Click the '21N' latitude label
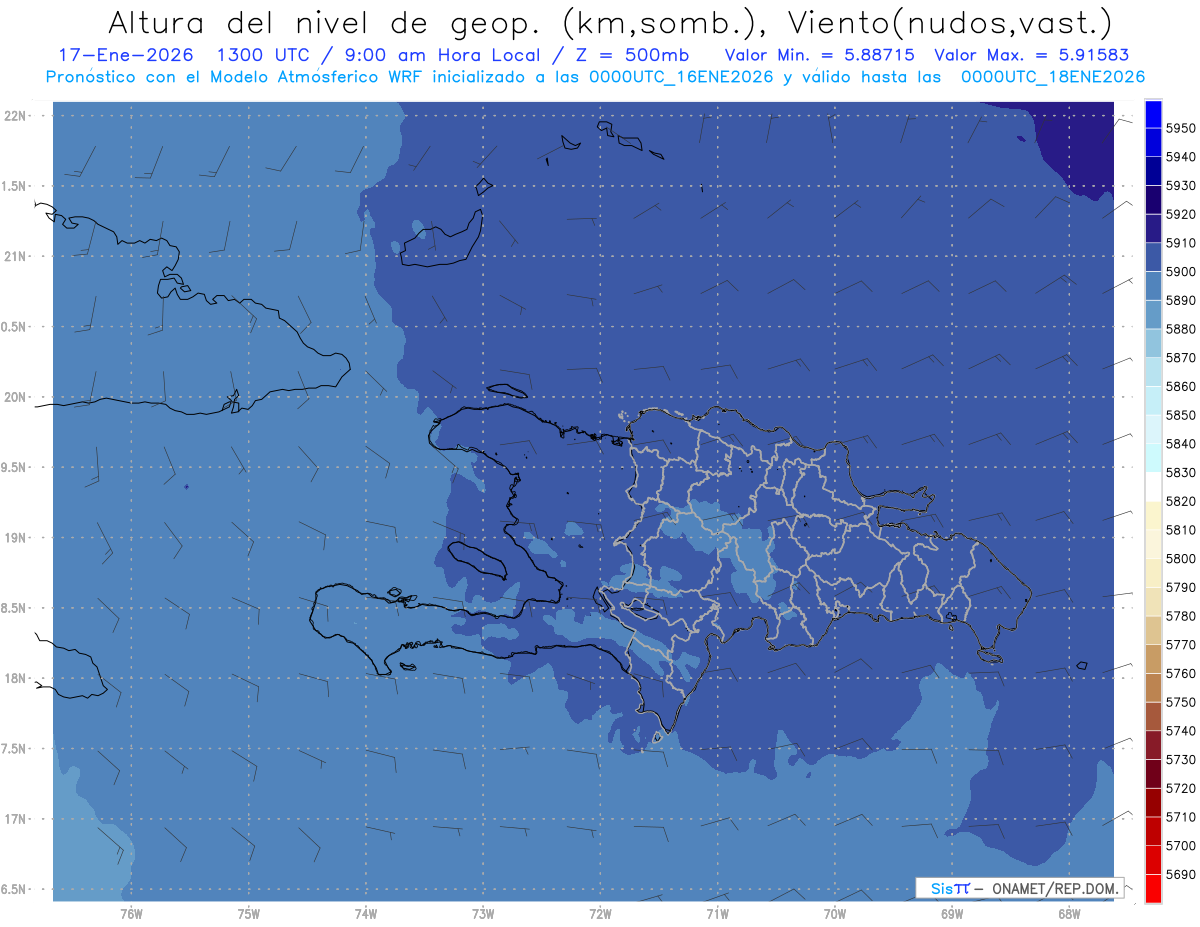Screen dimensions: 1200x927 click(x=15, y=256)
